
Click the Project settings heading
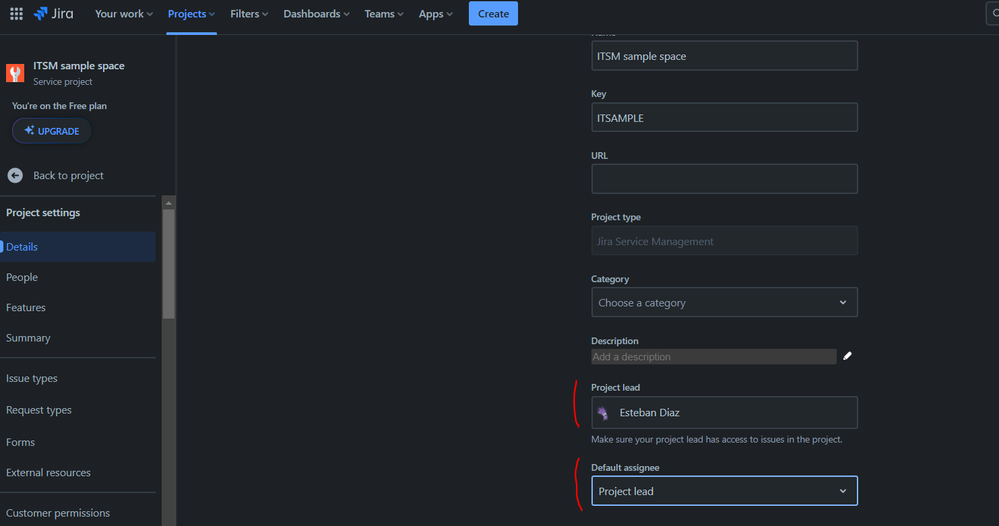[43, 213]
